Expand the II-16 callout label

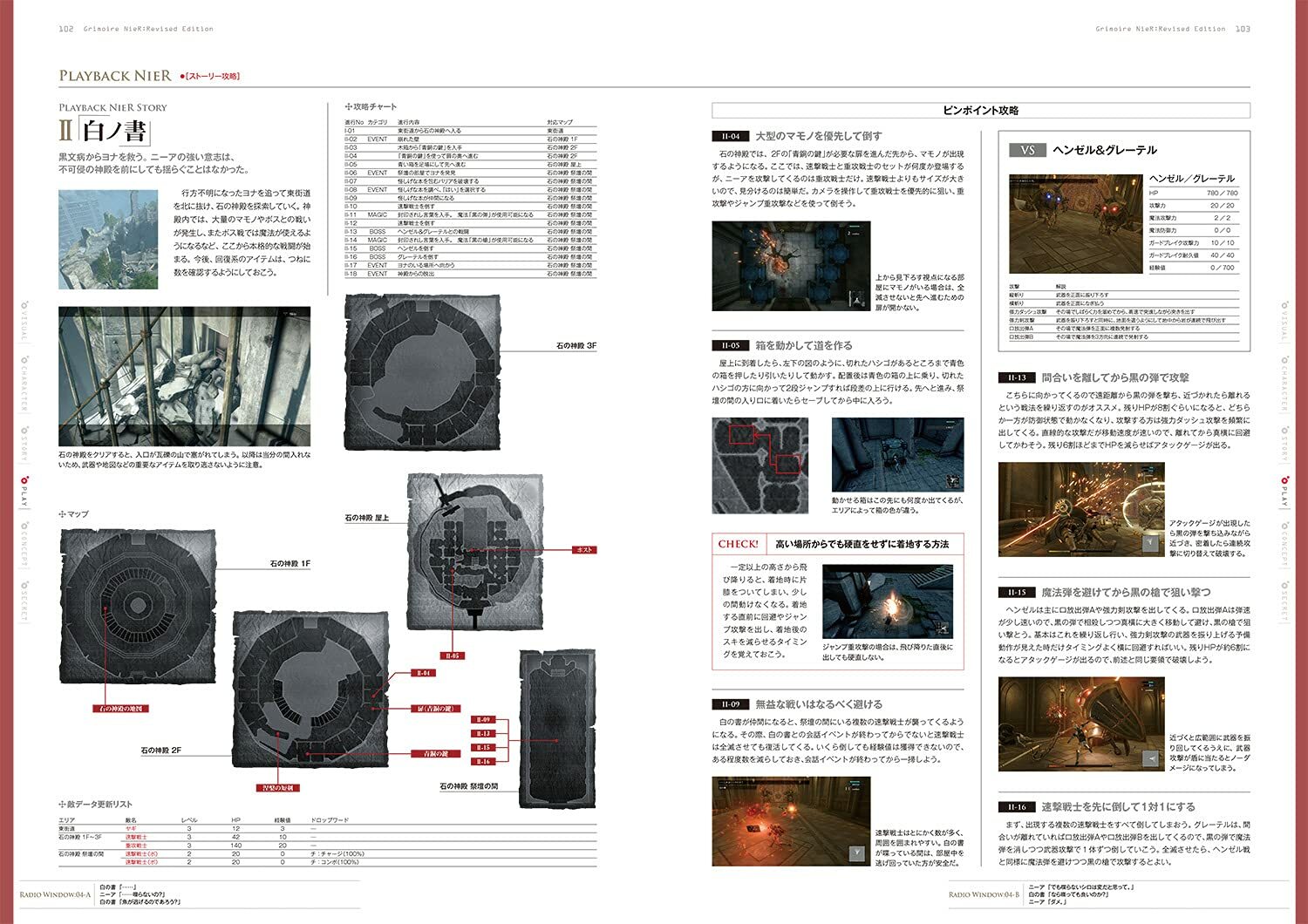pos(484,760)
